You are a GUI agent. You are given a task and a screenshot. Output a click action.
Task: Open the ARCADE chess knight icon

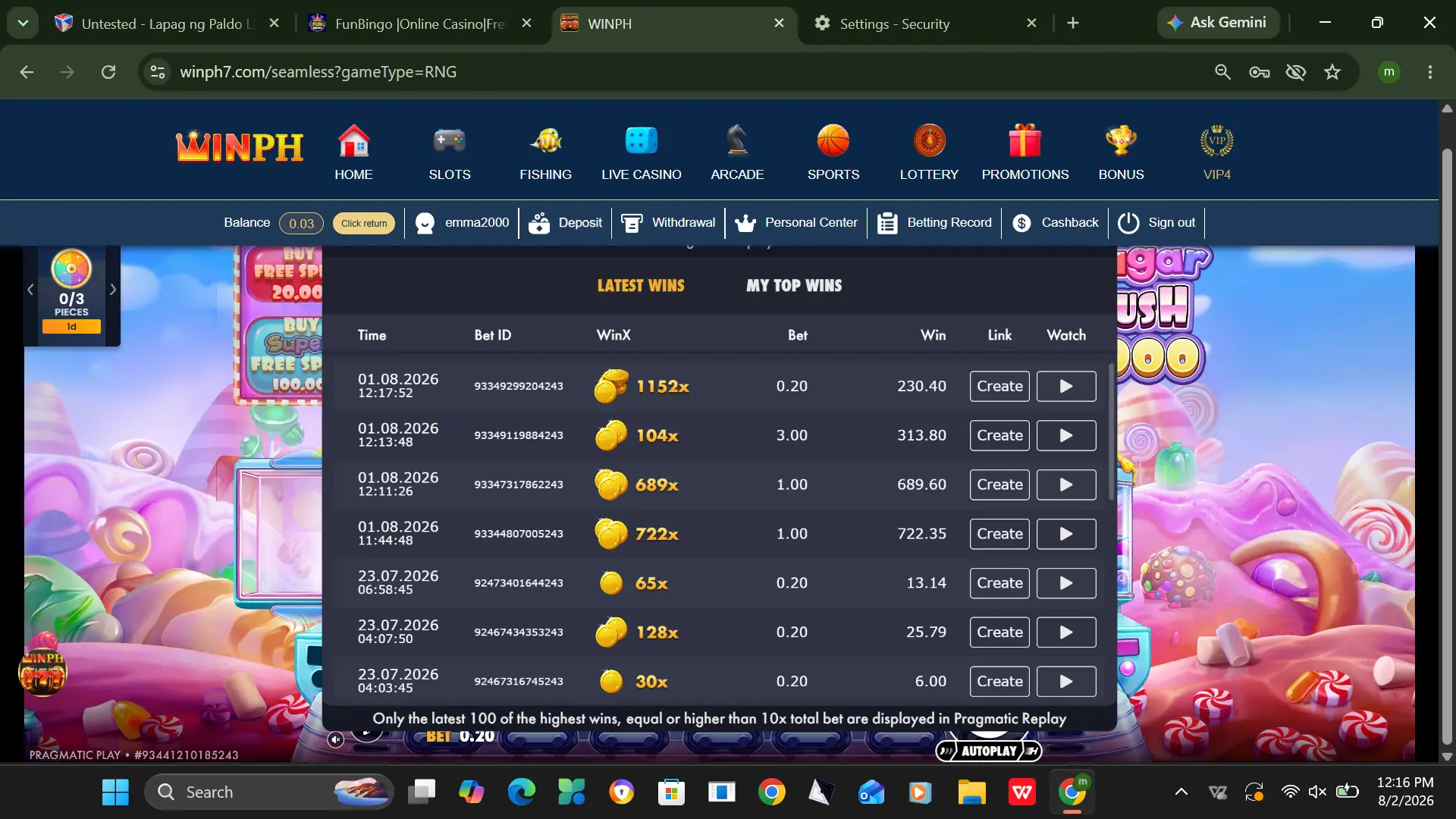click(737, 141)
